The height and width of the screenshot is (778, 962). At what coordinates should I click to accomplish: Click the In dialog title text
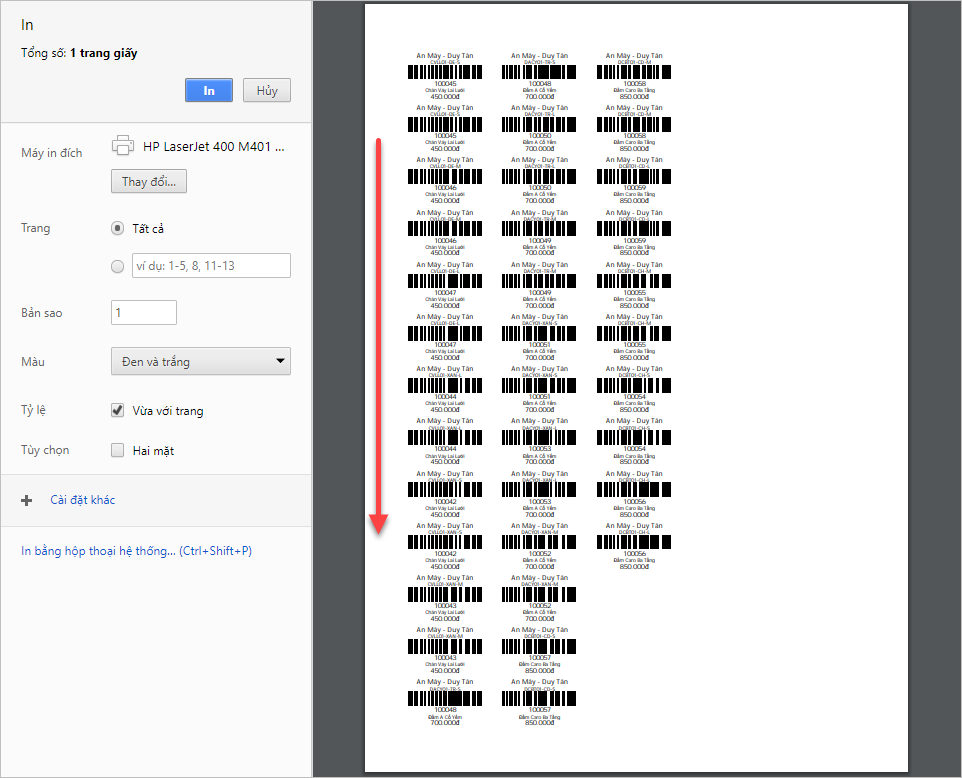point(27,25)
